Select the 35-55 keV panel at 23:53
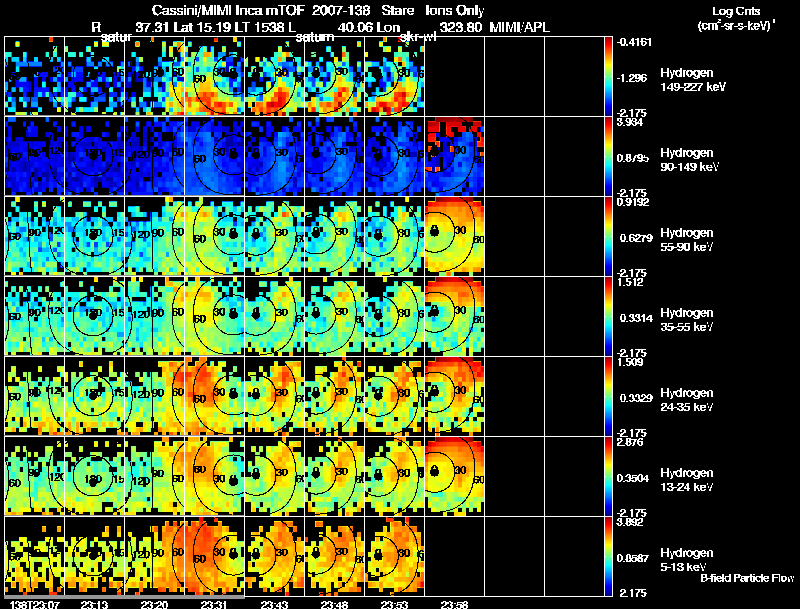 394,316
